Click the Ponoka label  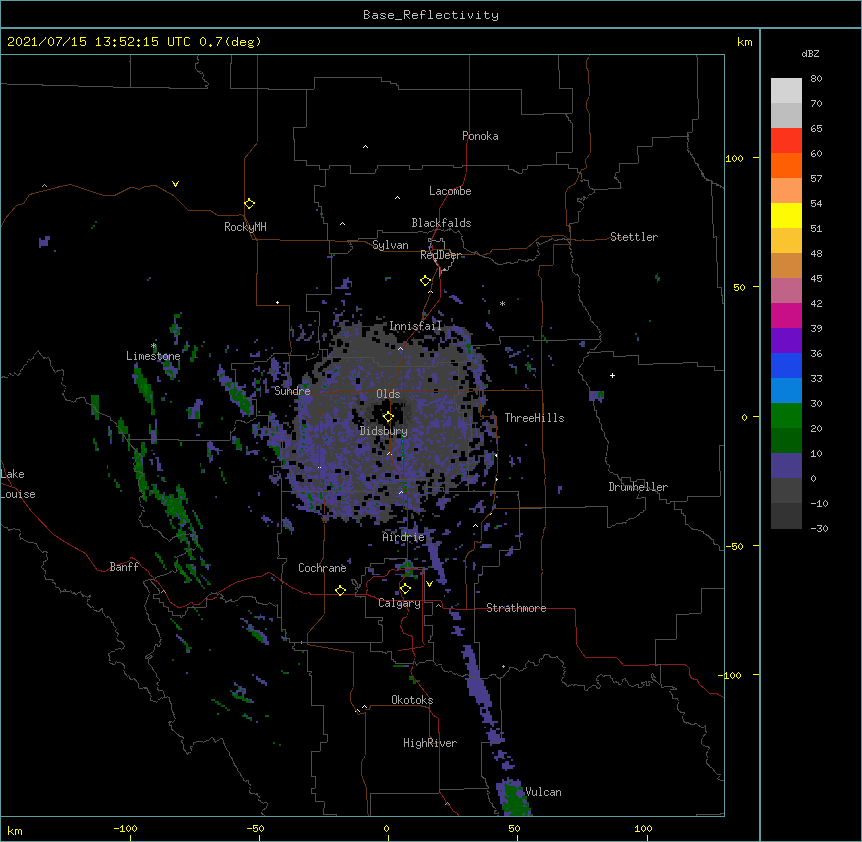[x=480, y=136]
